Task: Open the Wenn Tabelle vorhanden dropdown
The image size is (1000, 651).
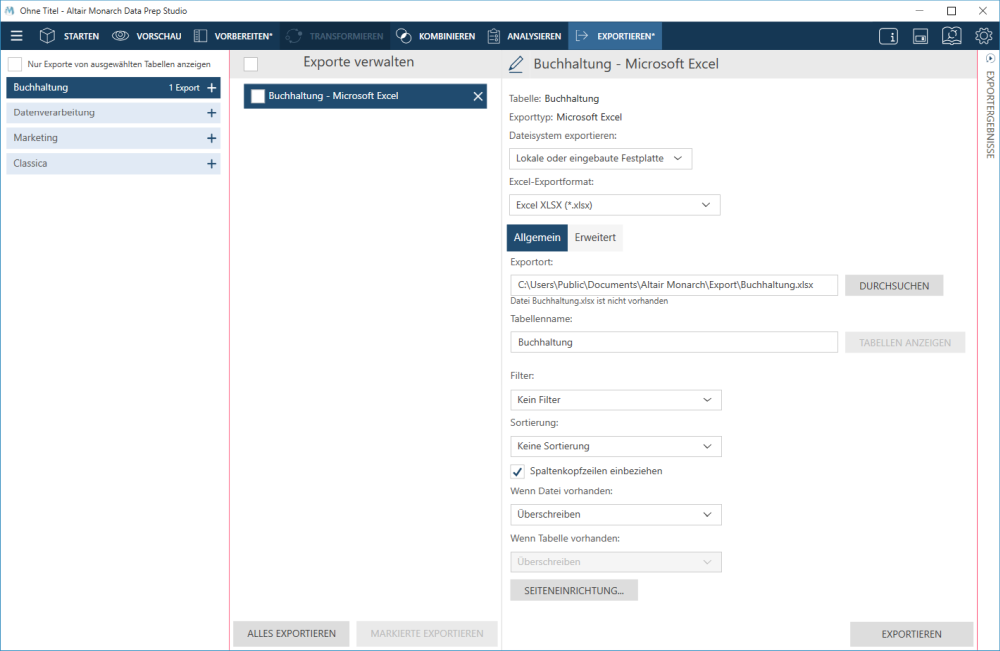Action: pyautogui.click(x=616, y=562)
